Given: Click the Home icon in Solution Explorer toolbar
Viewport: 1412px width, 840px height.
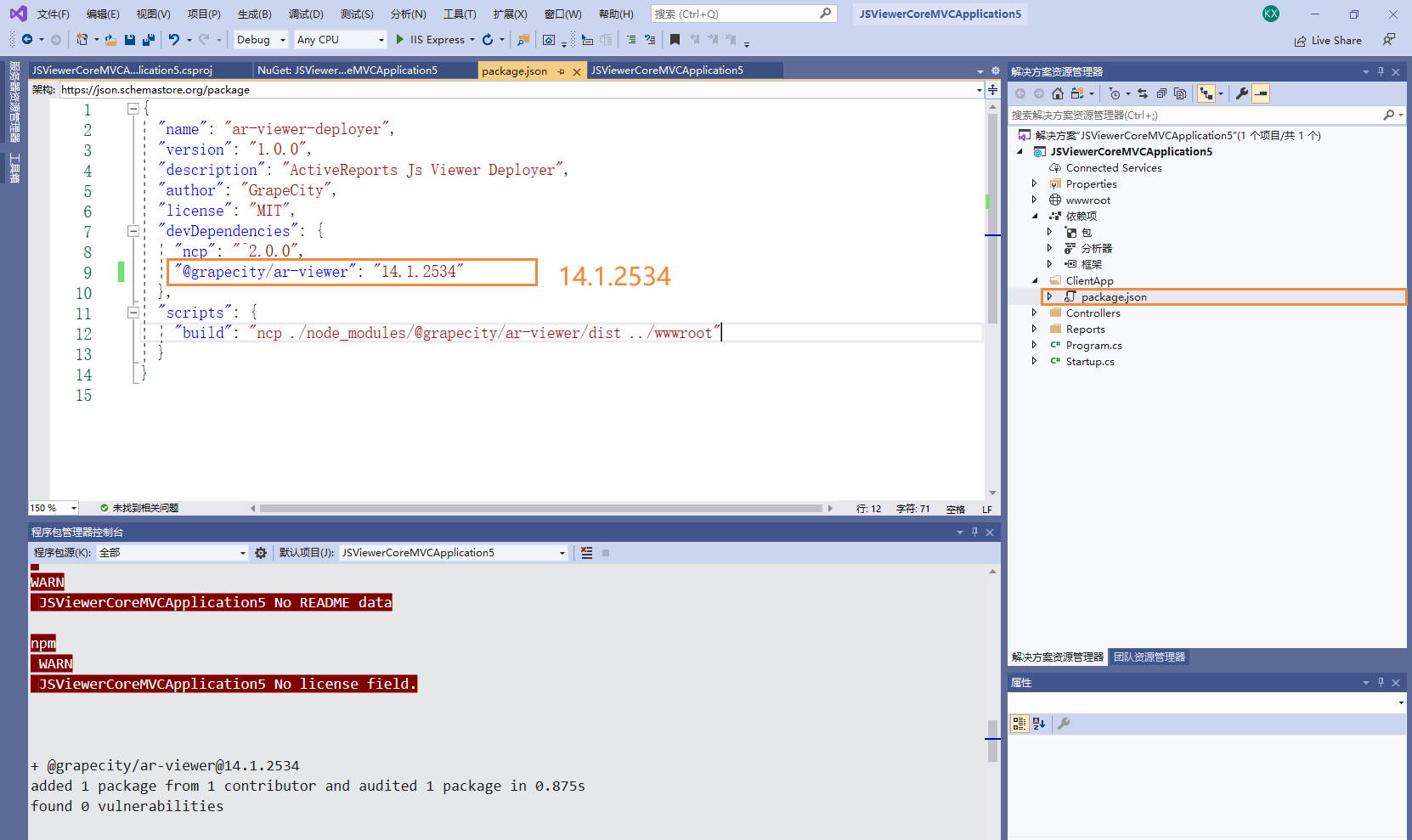Looking at the screenshot, I should 1058,93.
